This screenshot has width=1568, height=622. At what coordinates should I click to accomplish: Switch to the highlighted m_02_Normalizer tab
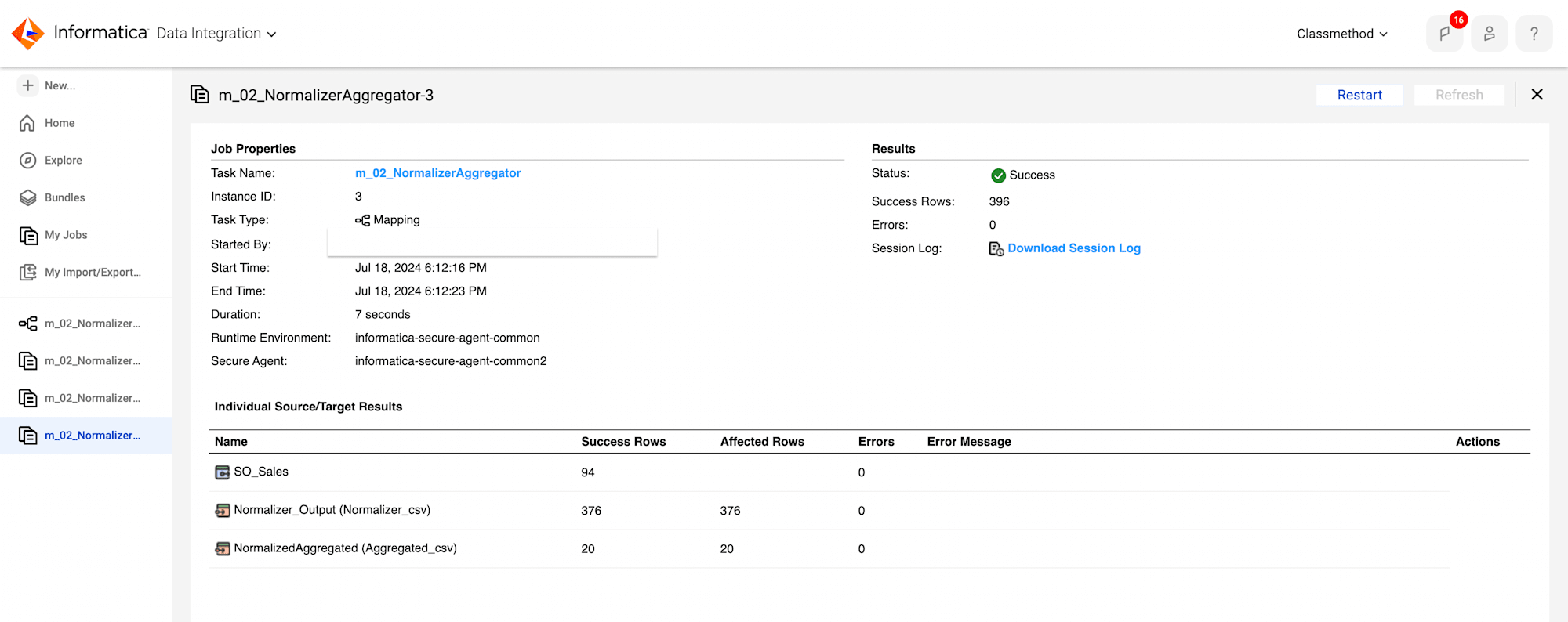tap(85, 436)
